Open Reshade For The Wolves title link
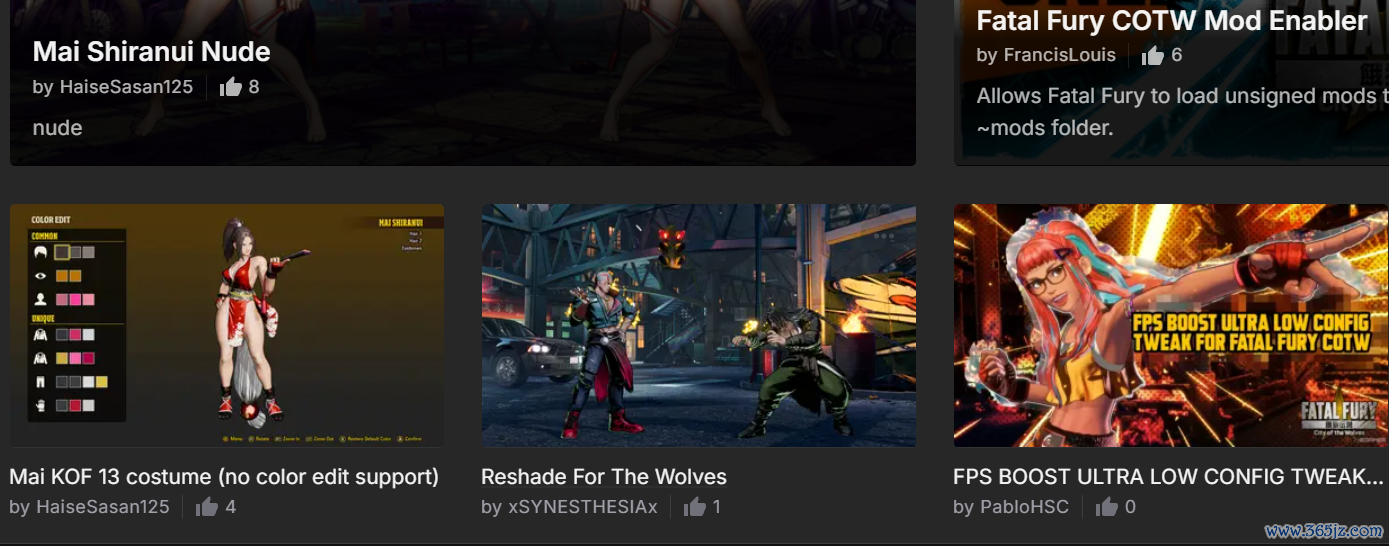 [604, 477]
